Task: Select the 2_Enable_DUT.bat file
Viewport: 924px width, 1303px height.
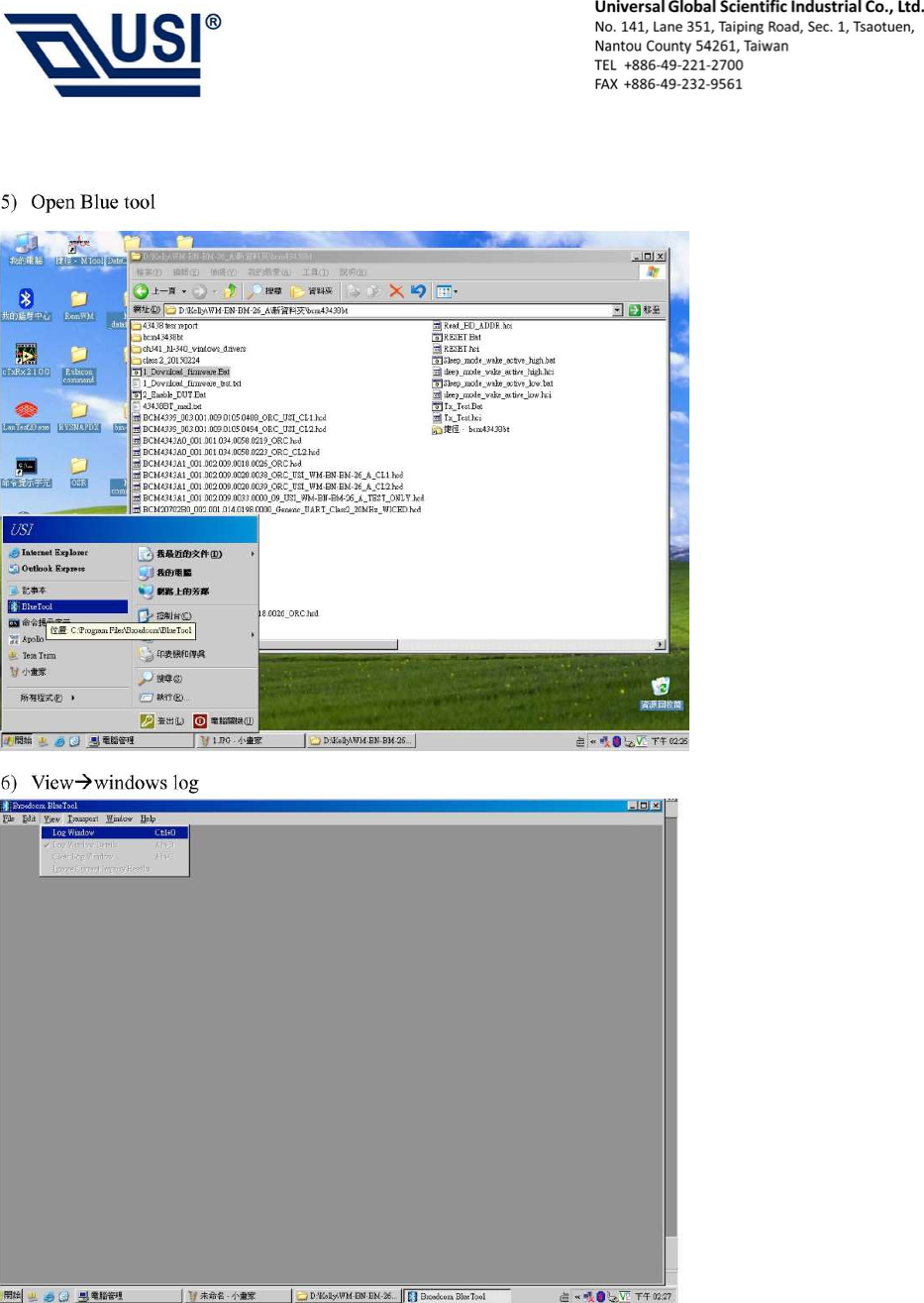Action: coord(169,394)
